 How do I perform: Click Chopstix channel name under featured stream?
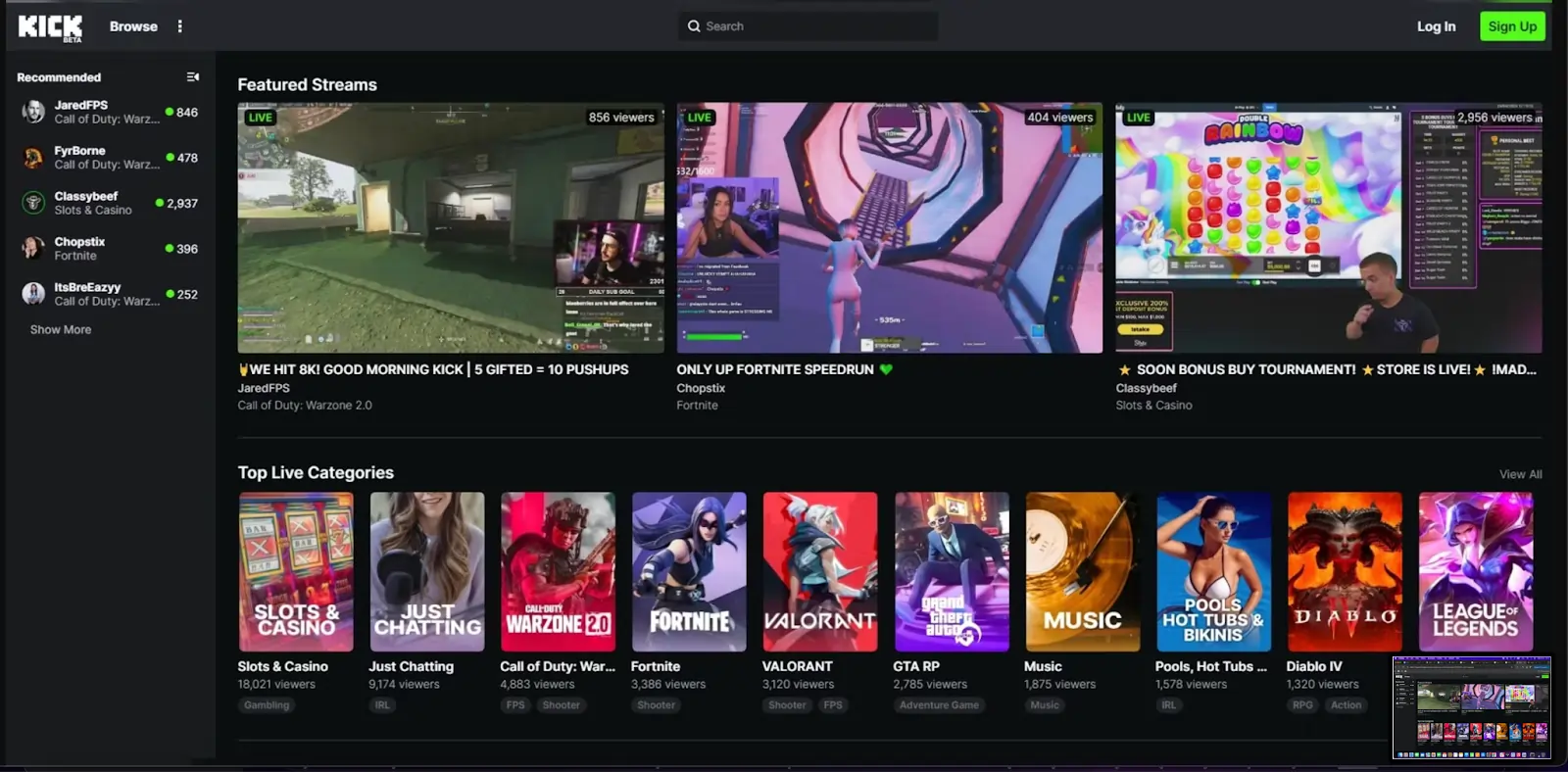point(701,388)
